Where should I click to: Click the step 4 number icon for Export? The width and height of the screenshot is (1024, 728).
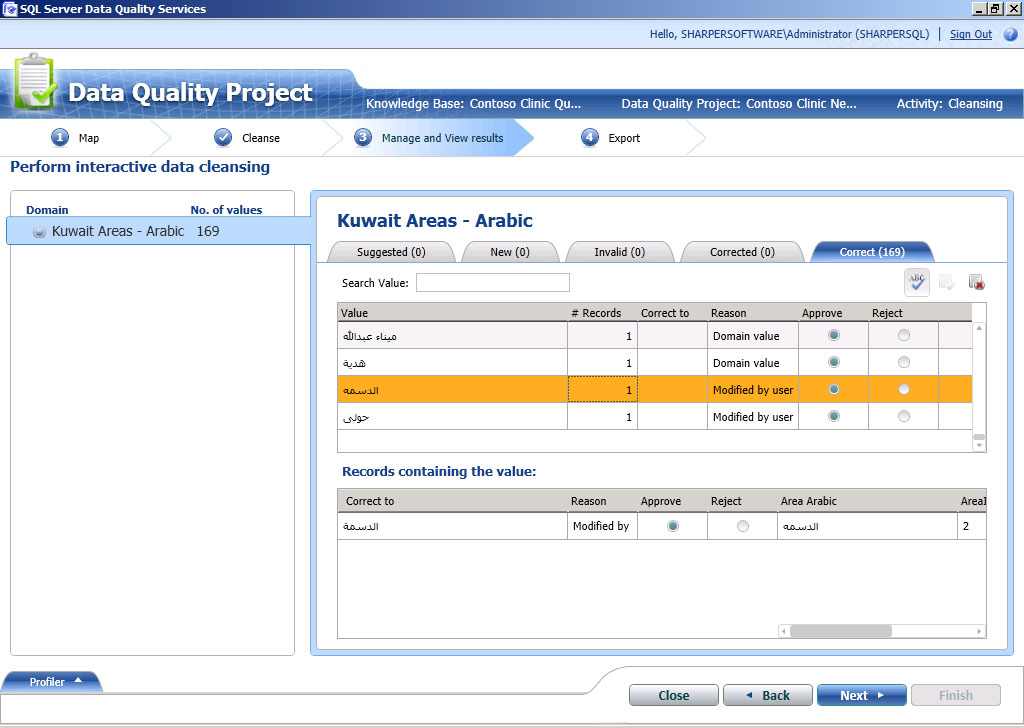590,138
